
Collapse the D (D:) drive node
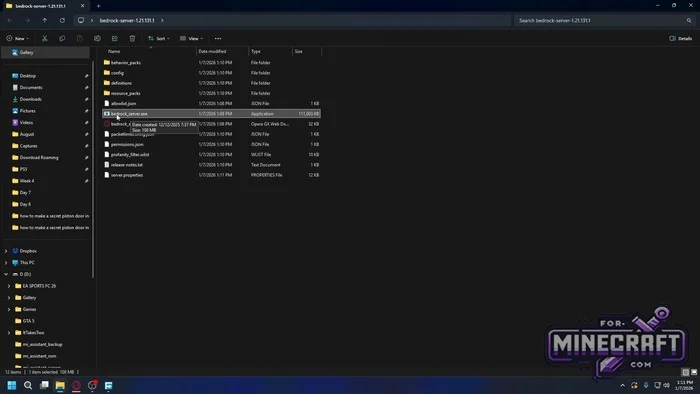coord(6,274)
